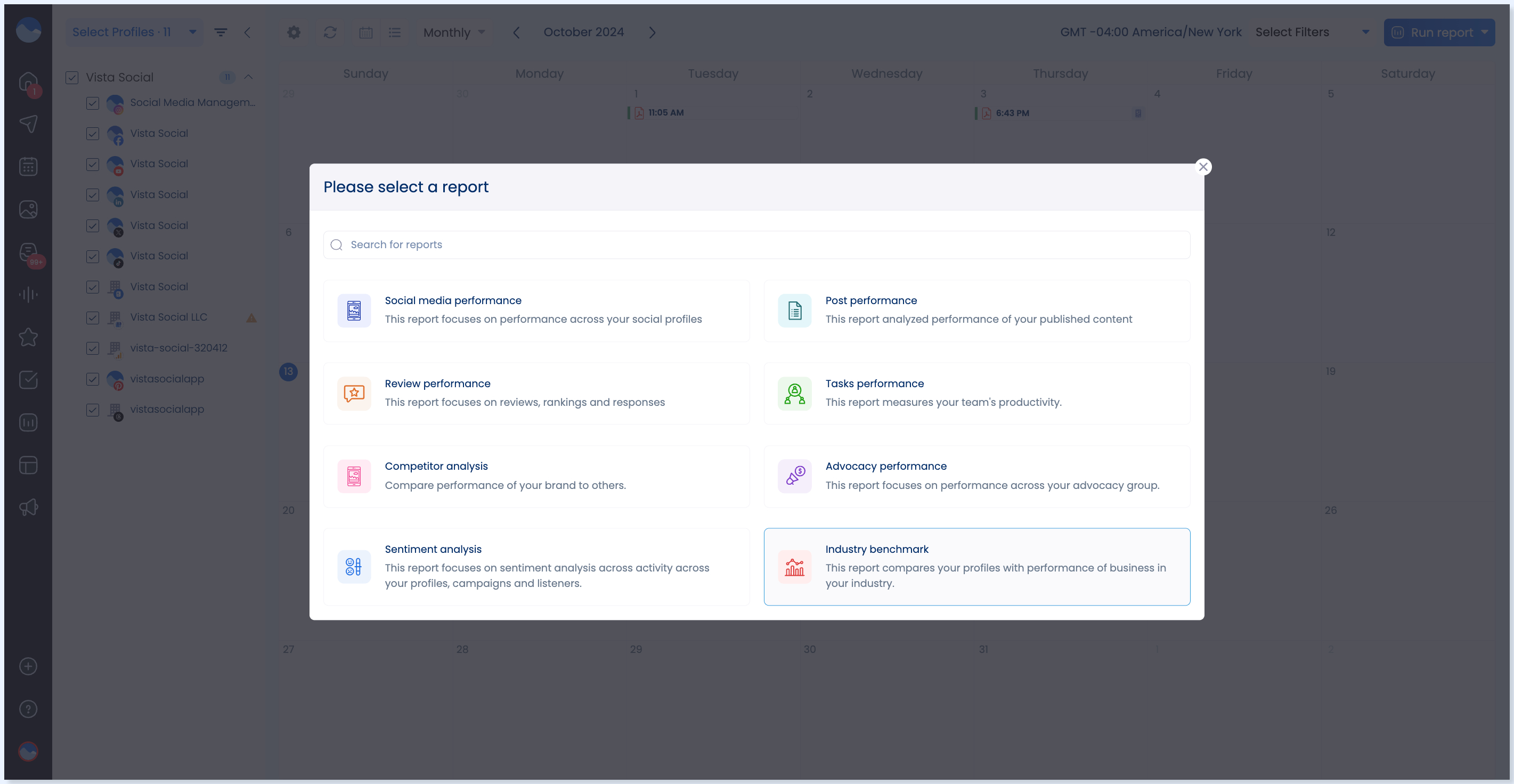Open the Run report dropdown arrow

[1485, 32]
